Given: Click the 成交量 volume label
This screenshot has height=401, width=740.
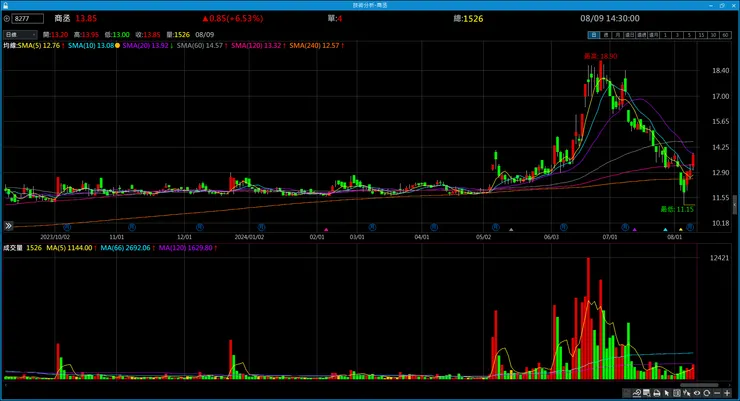Looking at the screenshot, I should [x=13, y=248].
